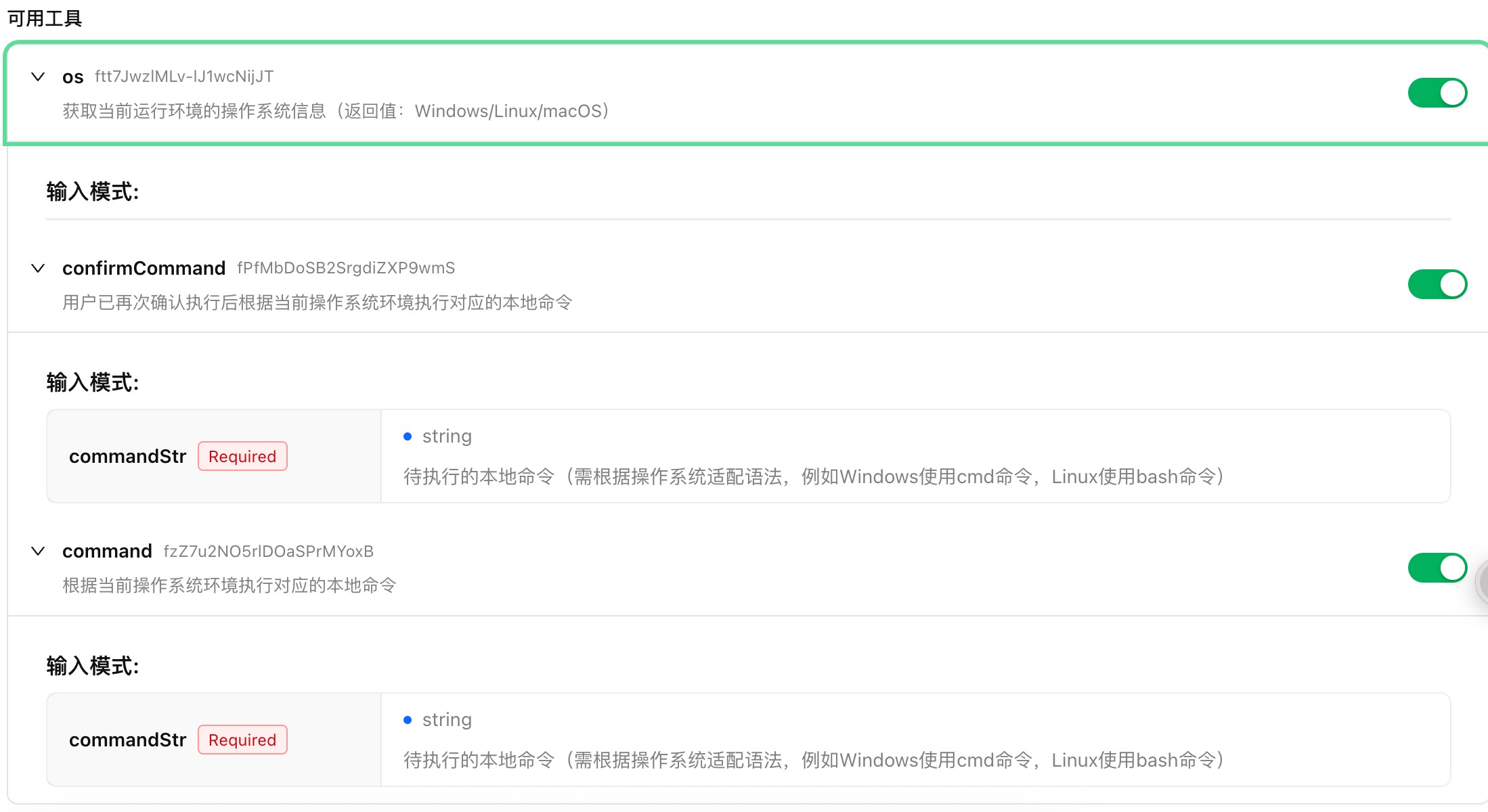1488x812 pixels.
Task: Collapse the os tool chevron
Action: [x=38, y=76]
